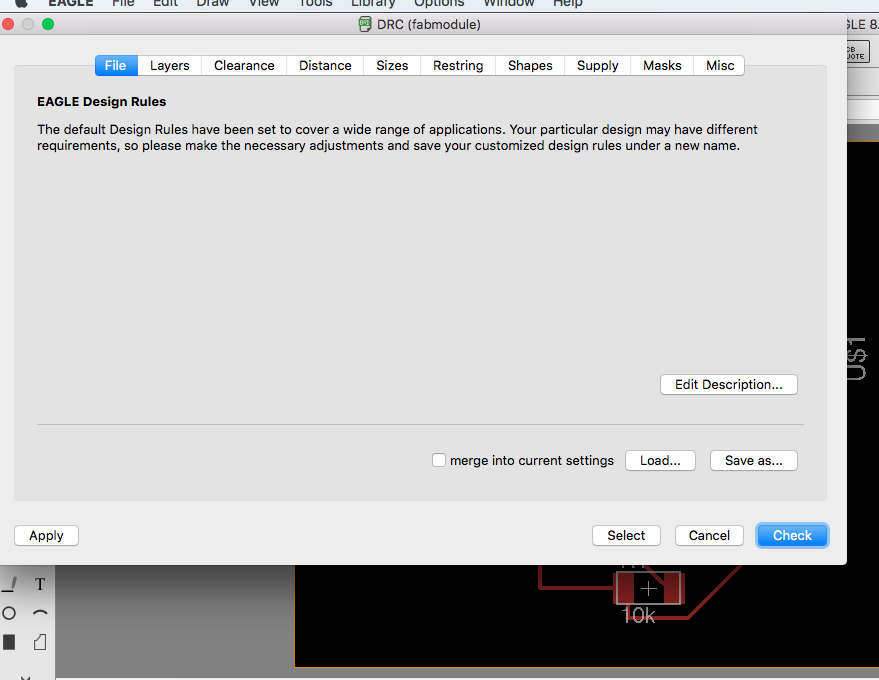
Task: Open the Supply tab
Action: coord(598,66)
